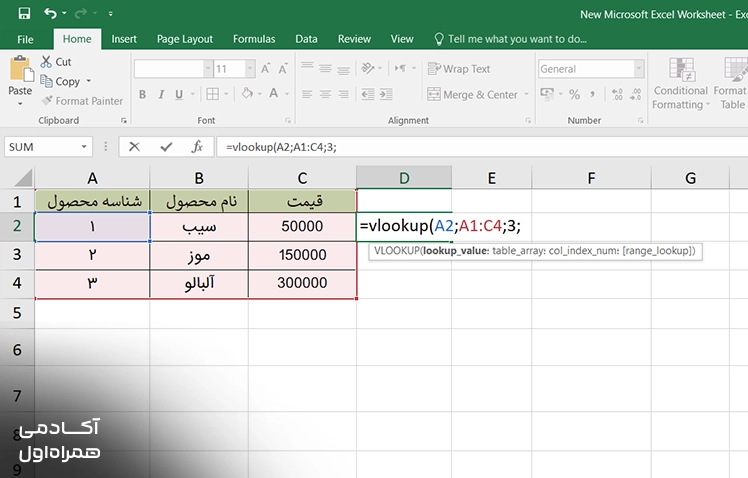Open Customize Quick Access Toolbar dropdown

coord(110,14)
